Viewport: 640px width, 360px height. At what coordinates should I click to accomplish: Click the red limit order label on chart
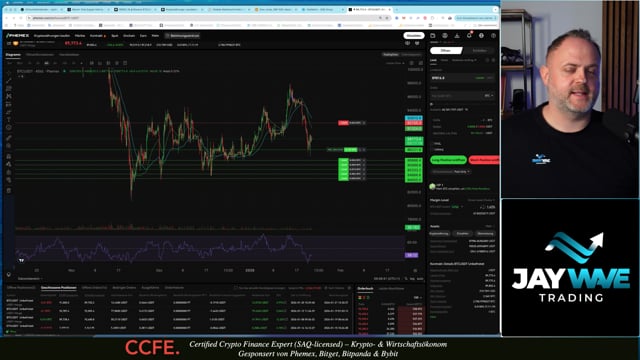pos(344,123)
